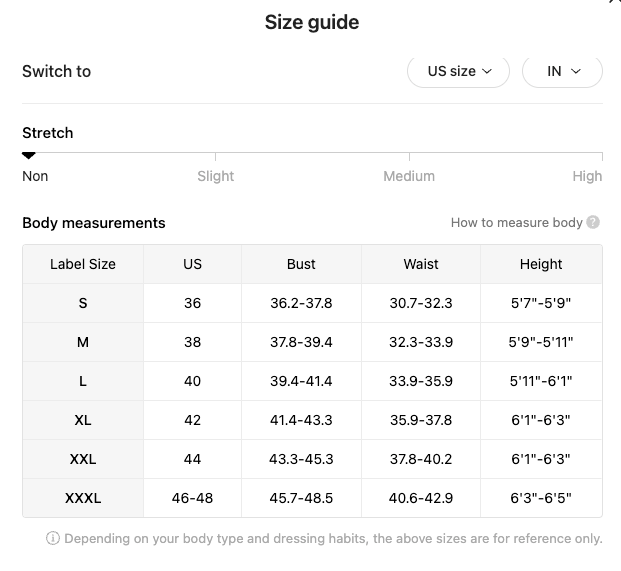Click the Height column header
This screenshot has width=621, height=571.
[541, 264]
